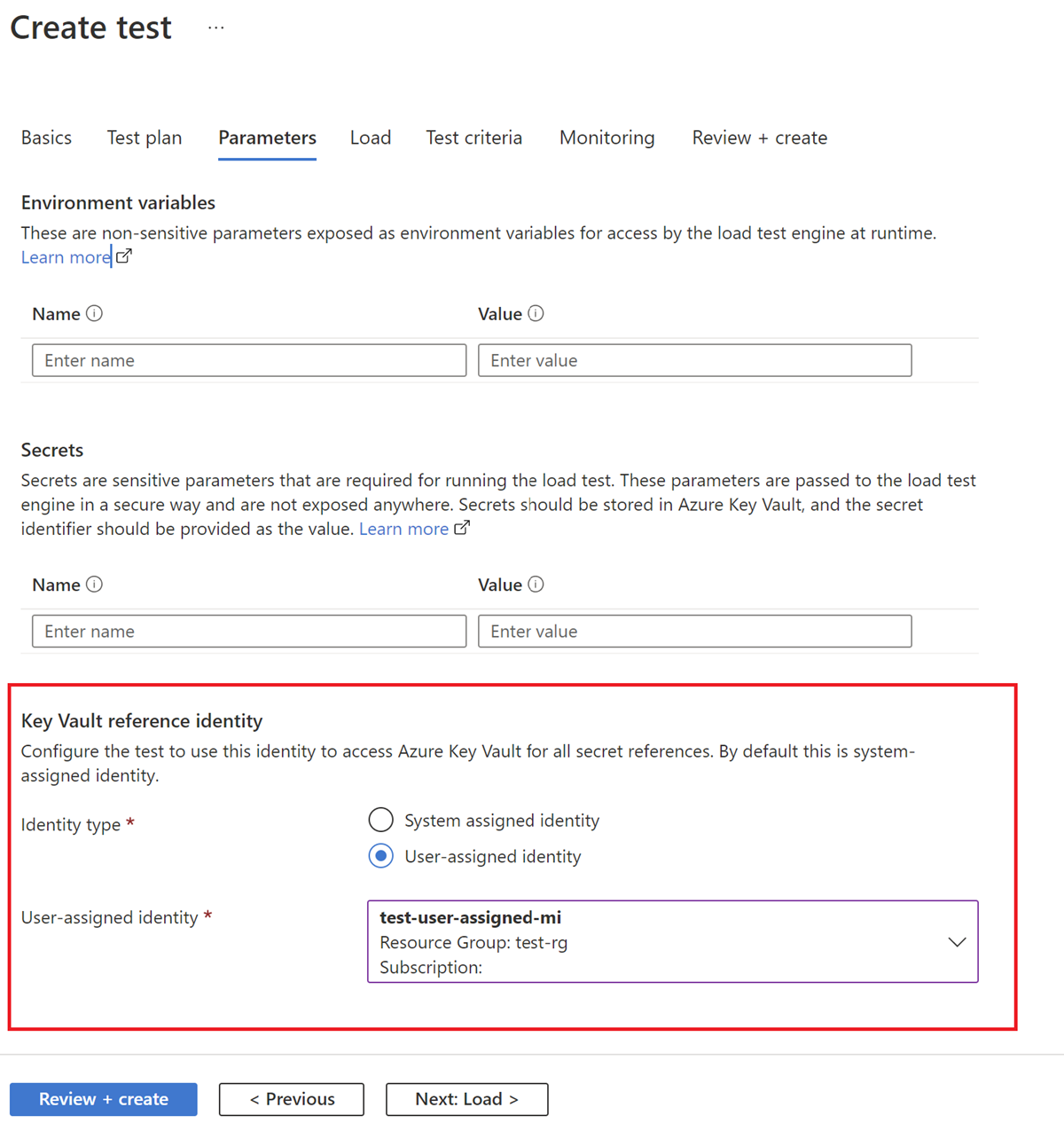Click the info icon beside Secrets Value
This screenshot has height=1139, width=1064.
pos(536,585)
